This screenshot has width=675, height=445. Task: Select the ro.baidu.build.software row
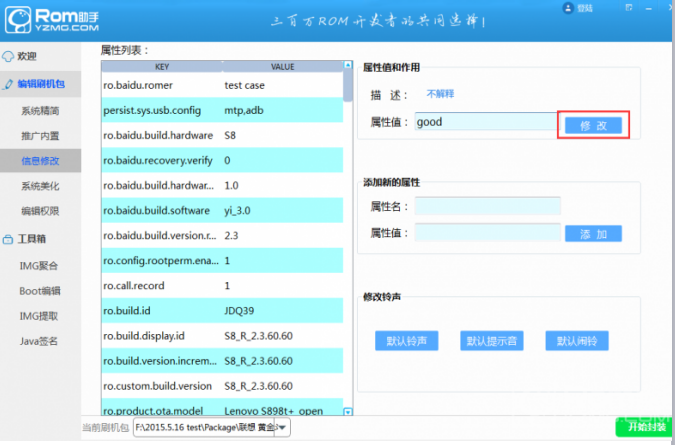pyautogui.click(x=222, y=210)
